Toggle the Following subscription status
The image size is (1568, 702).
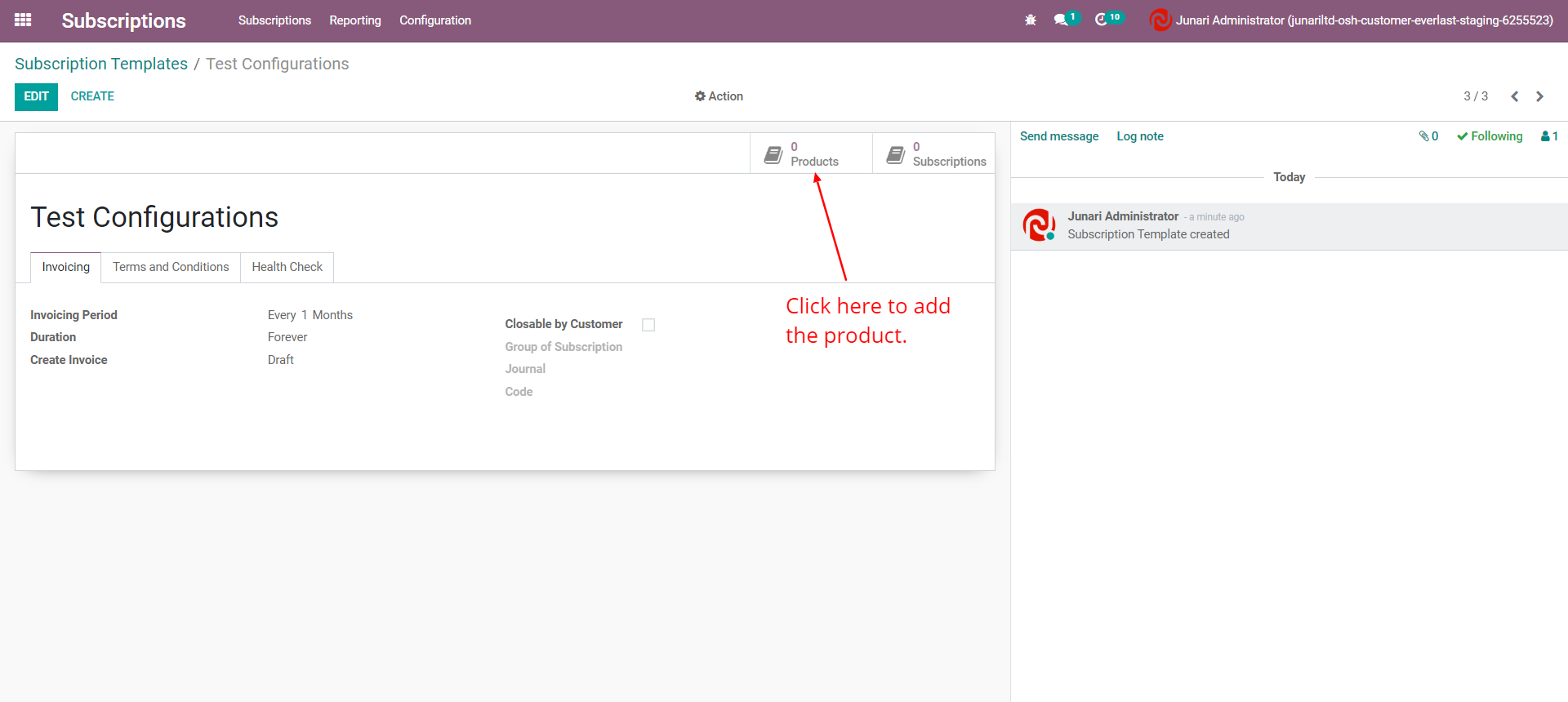coord(1490,136)
